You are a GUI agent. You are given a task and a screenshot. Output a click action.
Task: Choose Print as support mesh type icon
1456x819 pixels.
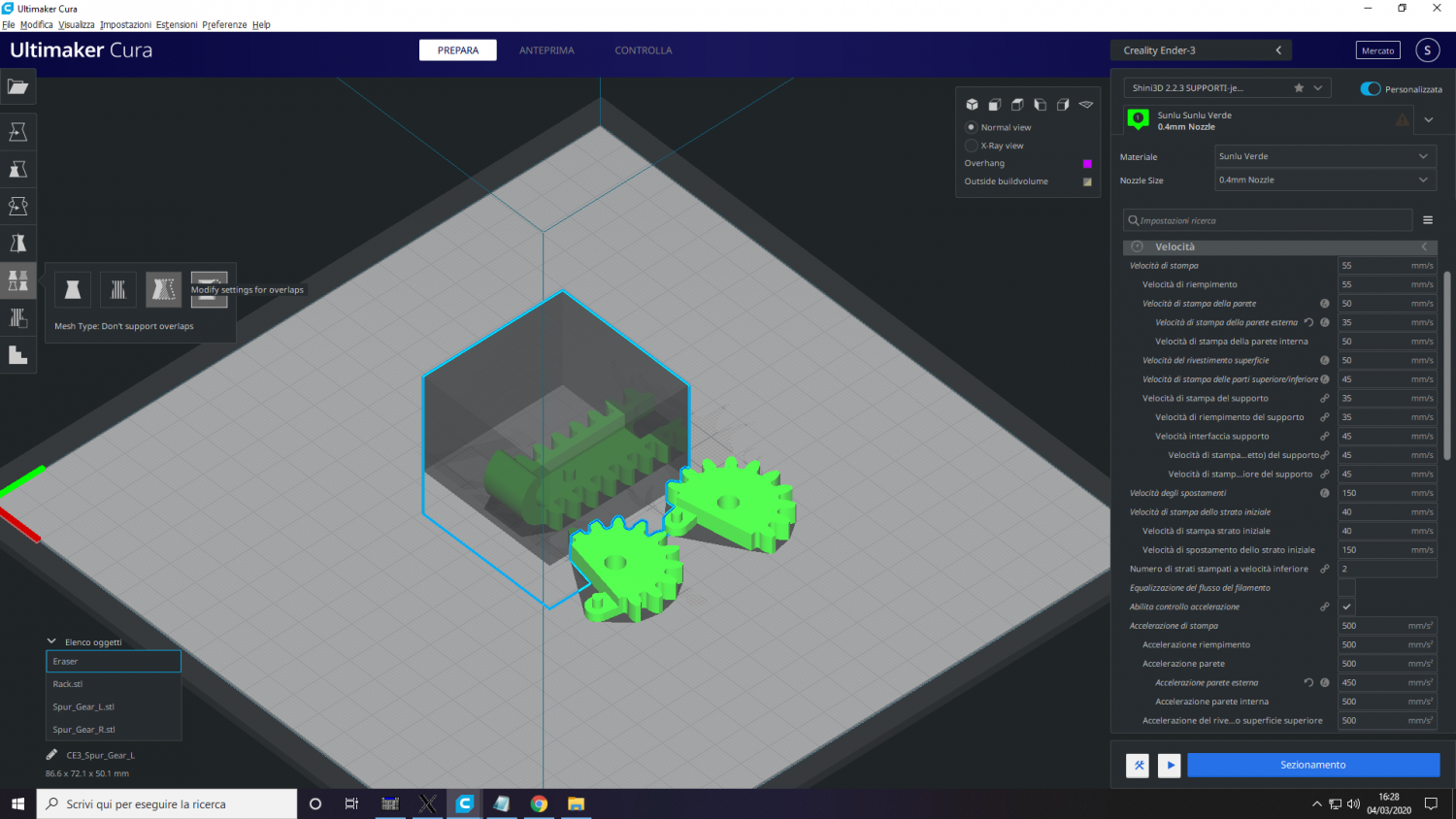(x=118, y=289)
